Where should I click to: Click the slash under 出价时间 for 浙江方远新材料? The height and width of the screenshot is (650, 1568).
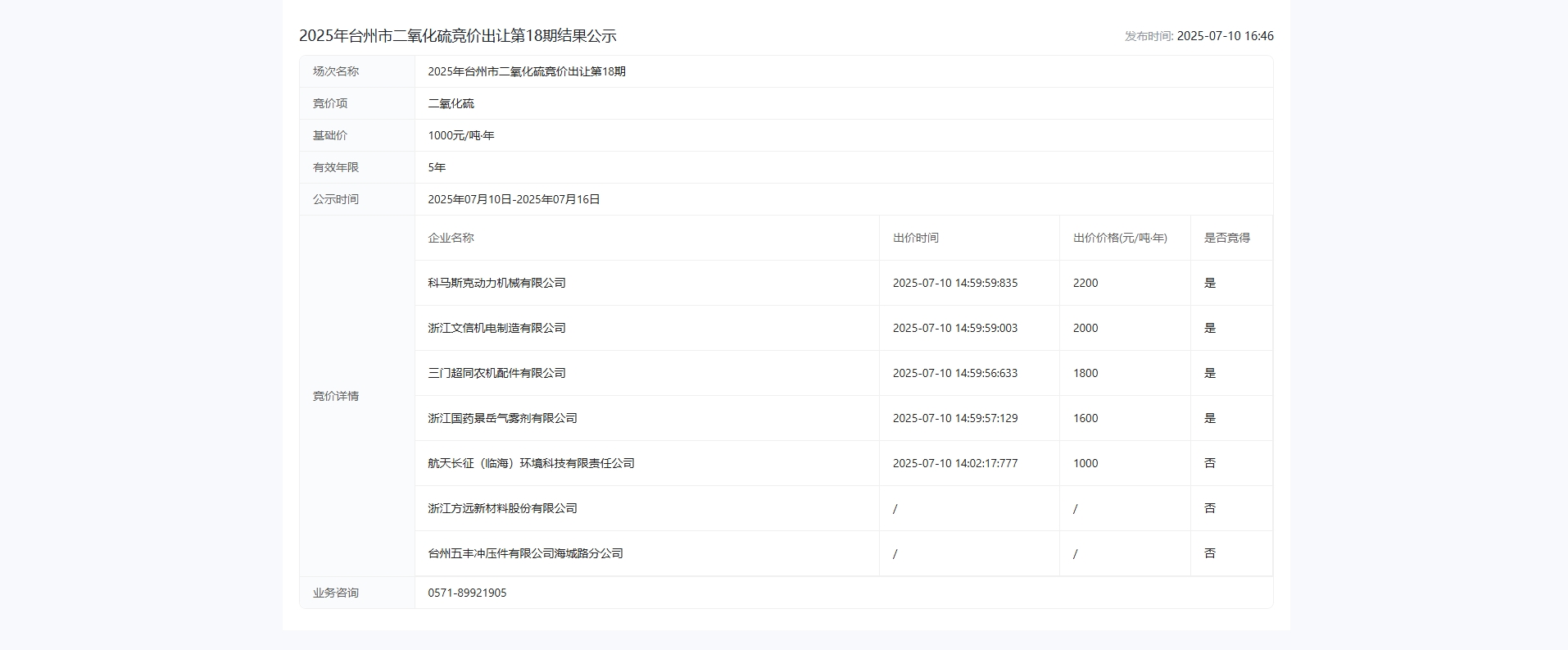[895, 508]
